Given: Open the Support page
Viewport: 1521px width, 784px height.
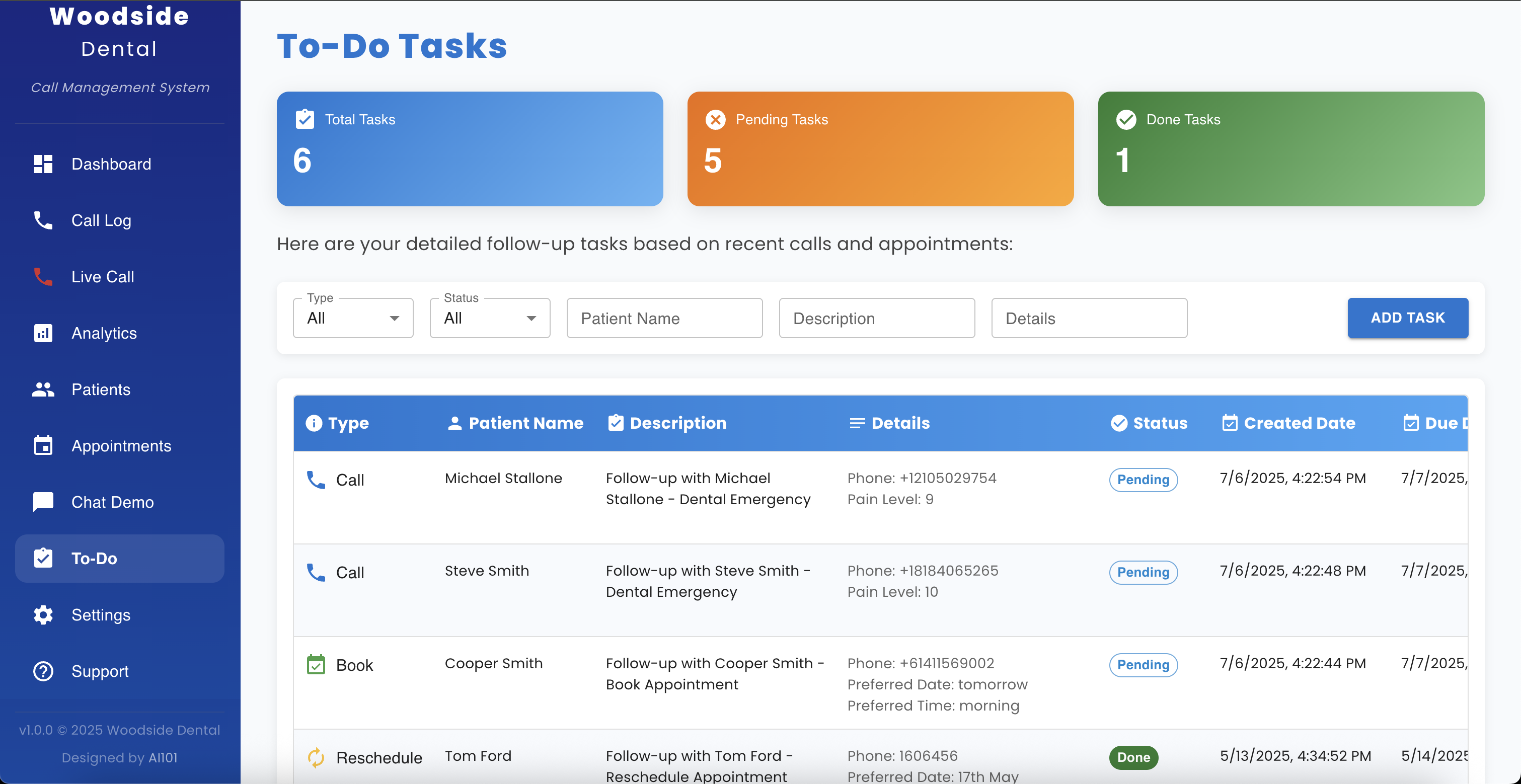Looking at the screenshot, I should pyautogui.click(x=120, y=671).
